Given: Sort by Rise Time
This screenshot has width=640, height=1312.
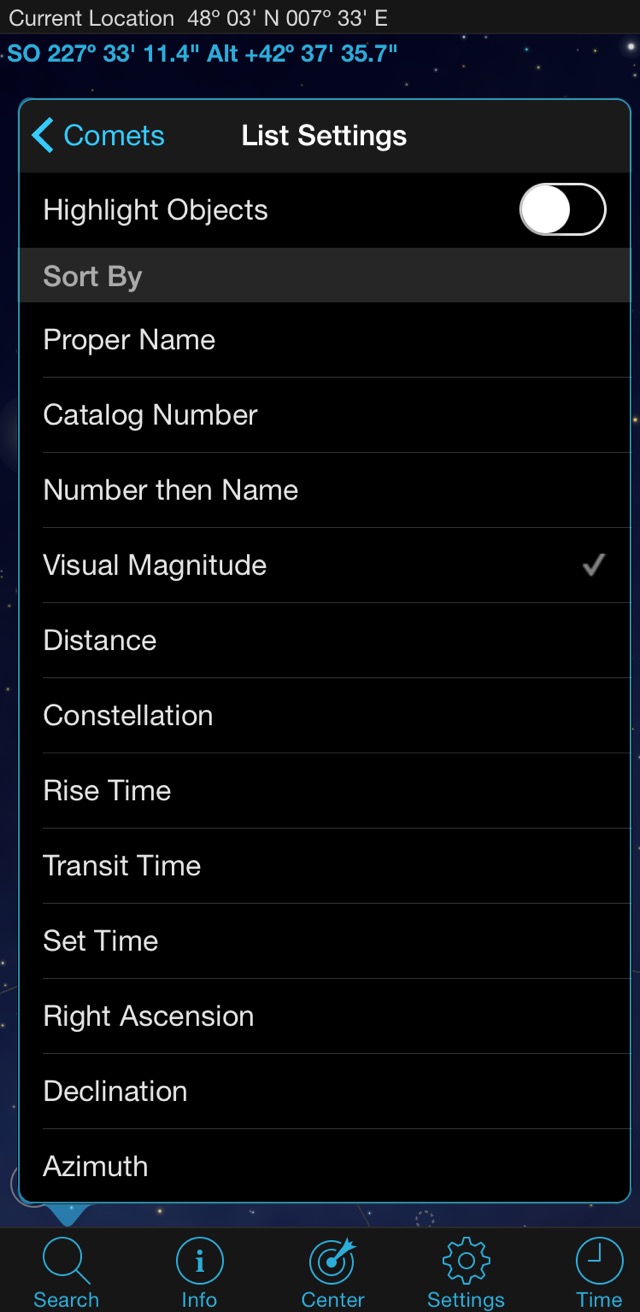Looking at the screenshot, I should point(107,790).
